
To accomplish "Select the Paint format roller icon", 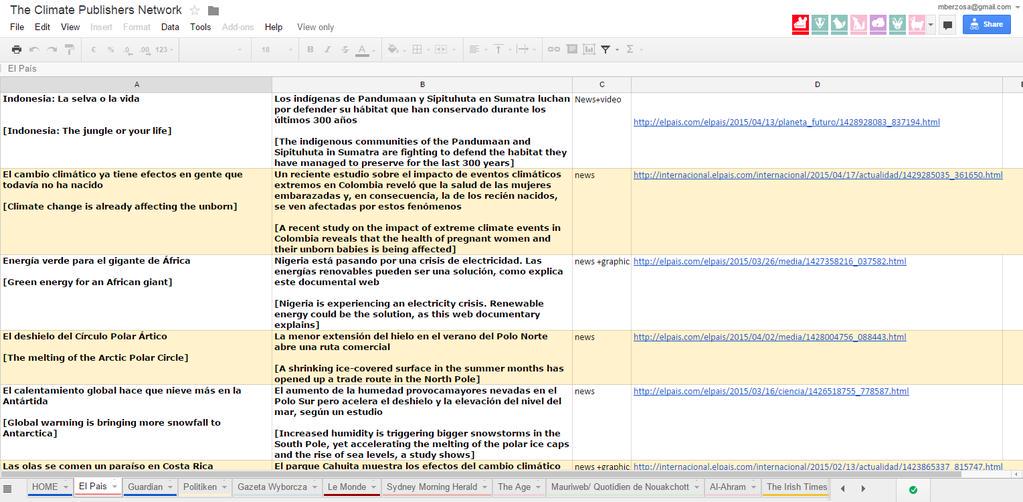I will click(x=69, y=49).
